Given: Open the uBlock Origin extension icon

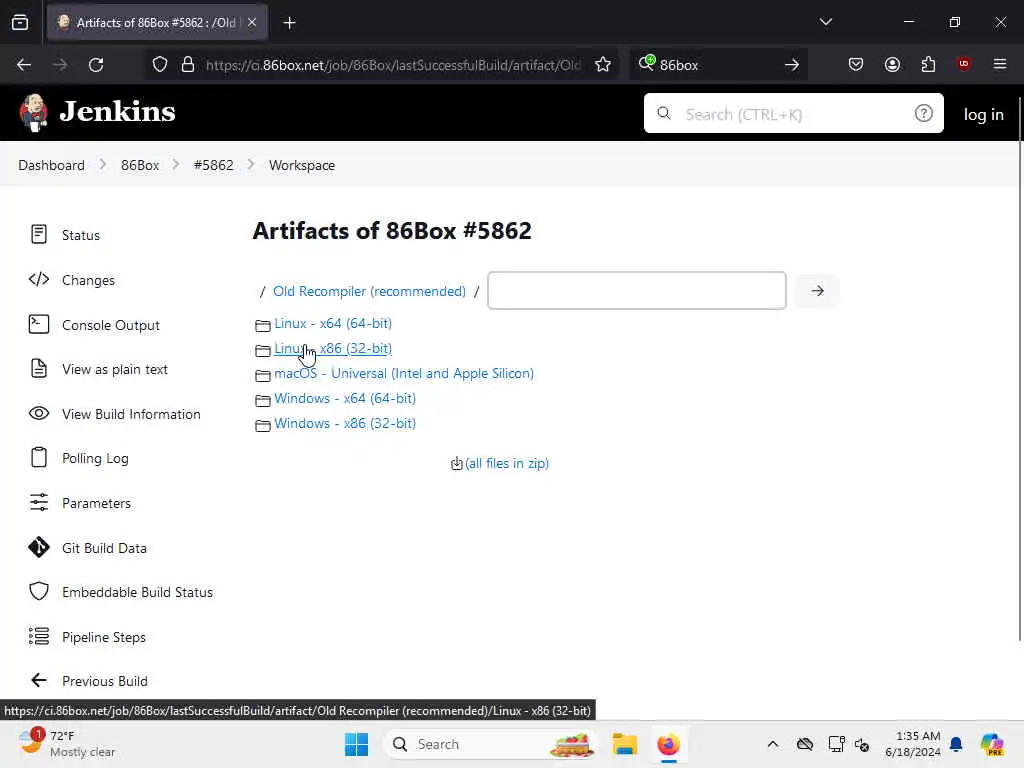Looking at the screenshot, I should click(964, 64).
